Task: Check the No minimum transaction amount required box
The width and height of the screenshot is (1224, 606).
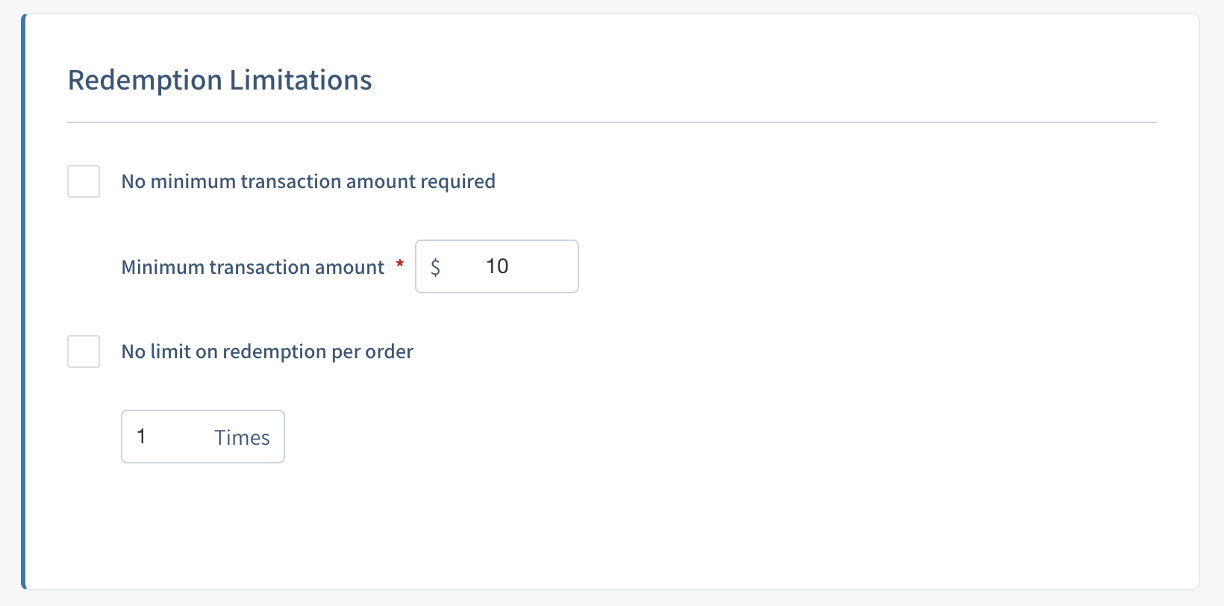Action: [84, 182]
